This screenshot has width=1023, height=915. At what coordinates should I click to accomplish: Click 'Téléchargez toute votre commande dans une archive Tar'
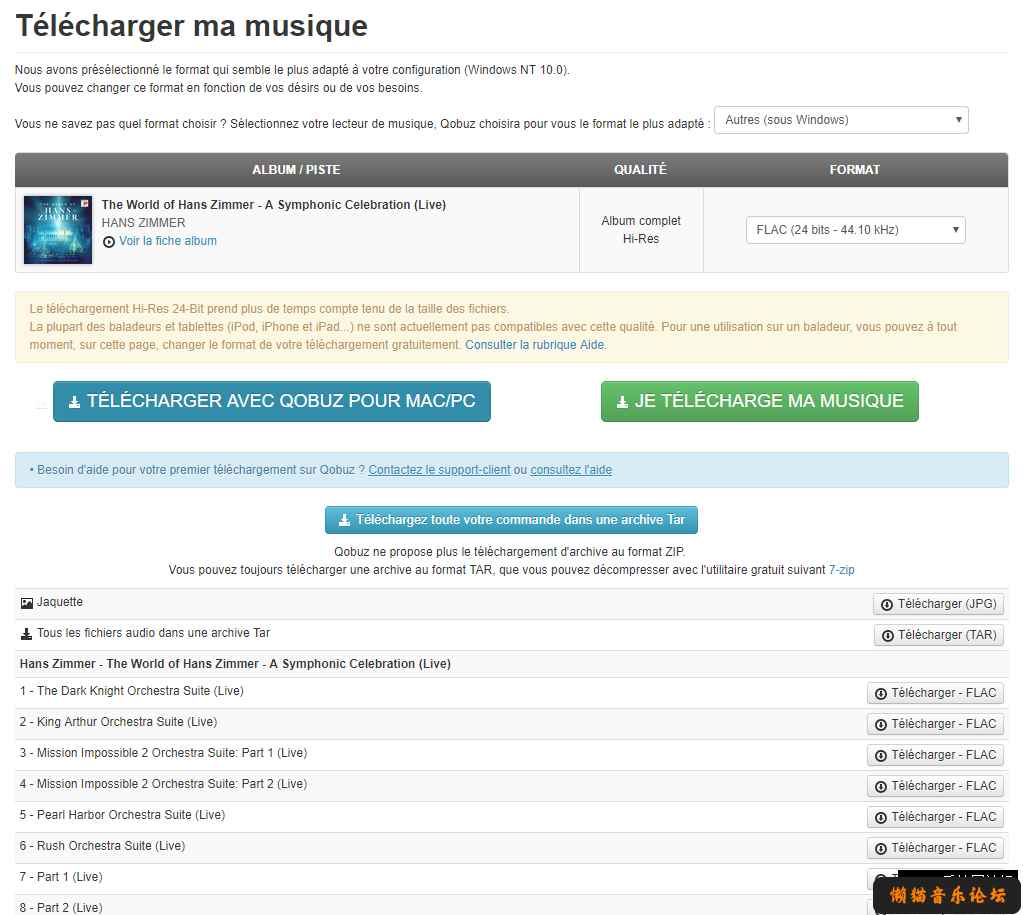pyautogui.click(x=512, y=520)
